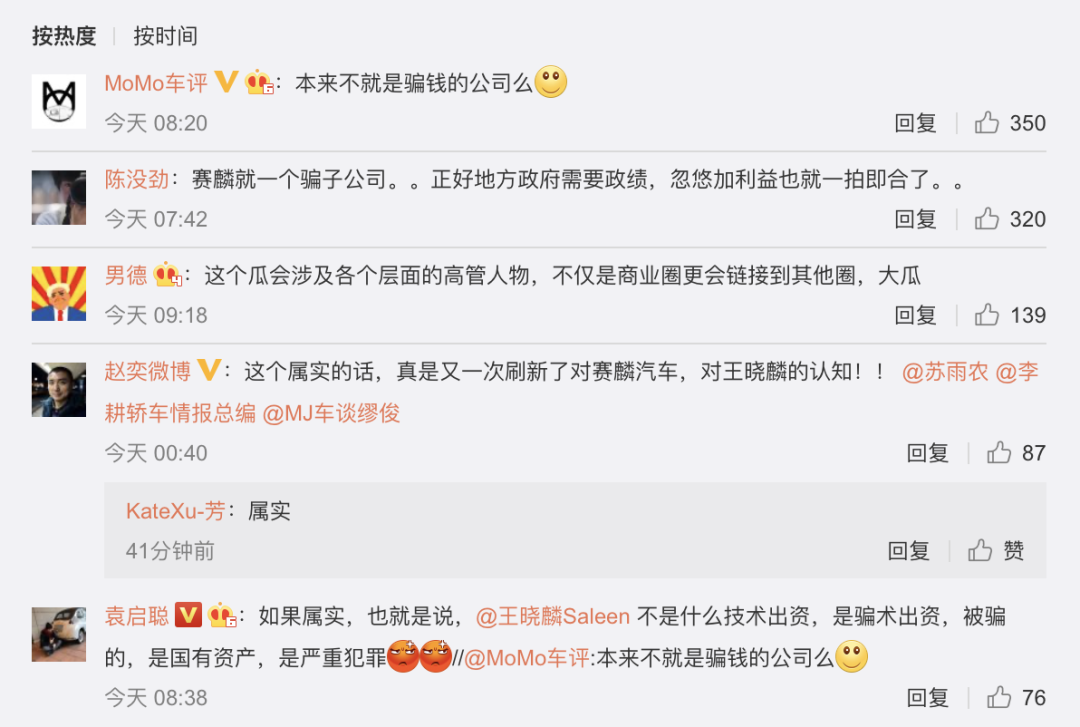Image resolution: width=1080 pixels, height=727 pixels.
Task: Like 男德's comment with 139 likes
Action: pyautogui.click(x=986, y=315)
